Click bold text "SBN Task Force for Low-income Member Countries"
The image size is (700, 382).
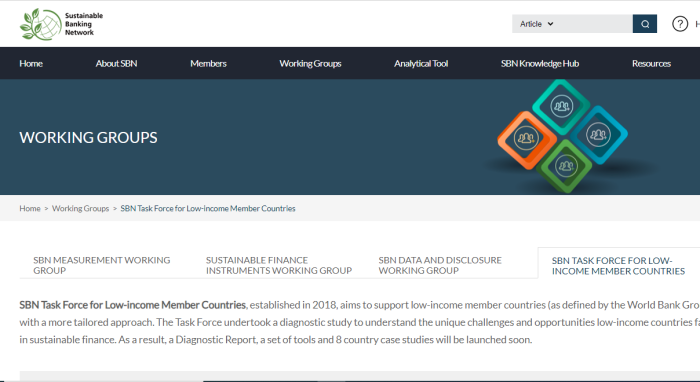133,305
